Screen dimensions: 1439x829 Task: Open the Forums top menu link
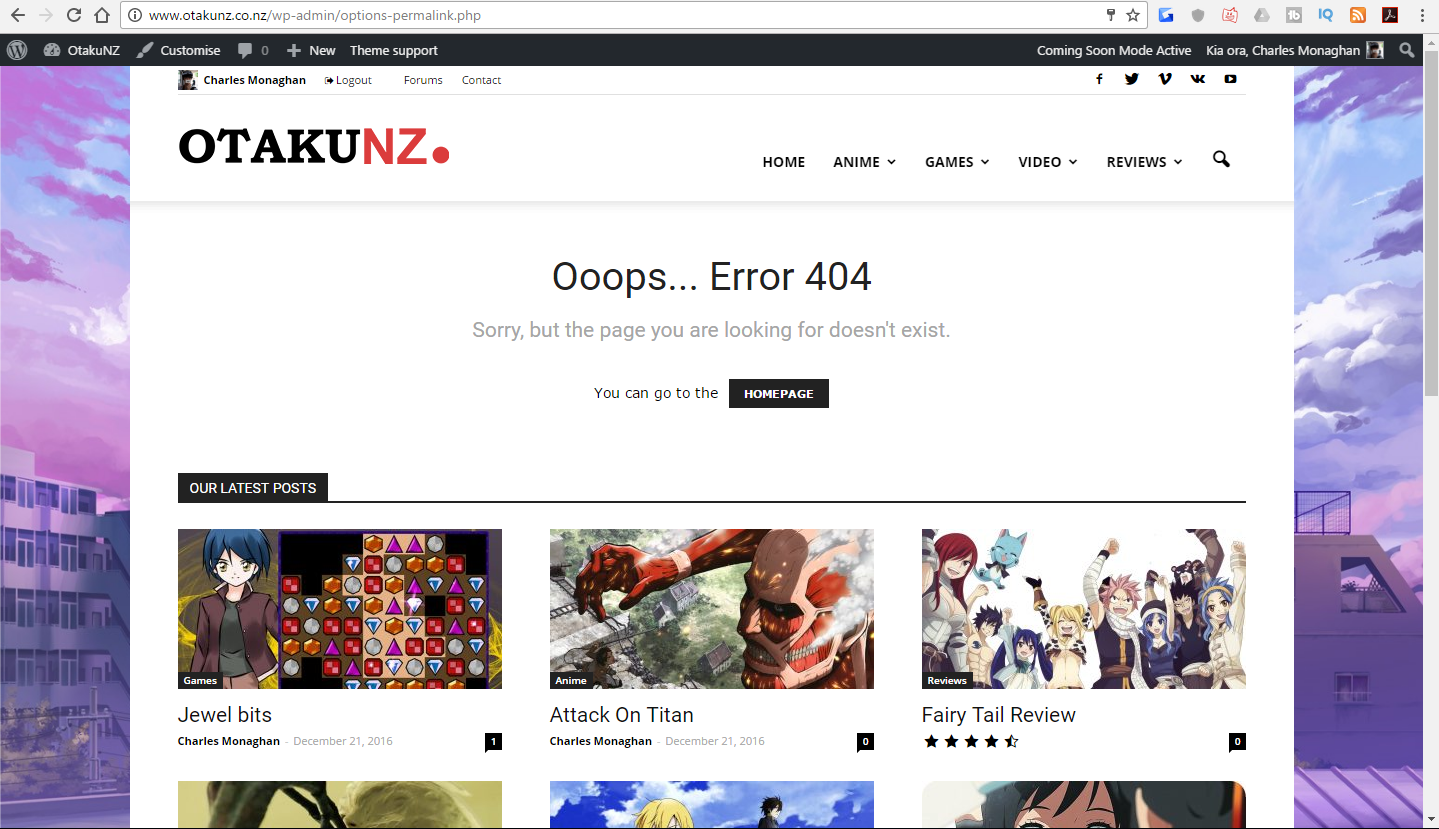(x=423, y=80)
